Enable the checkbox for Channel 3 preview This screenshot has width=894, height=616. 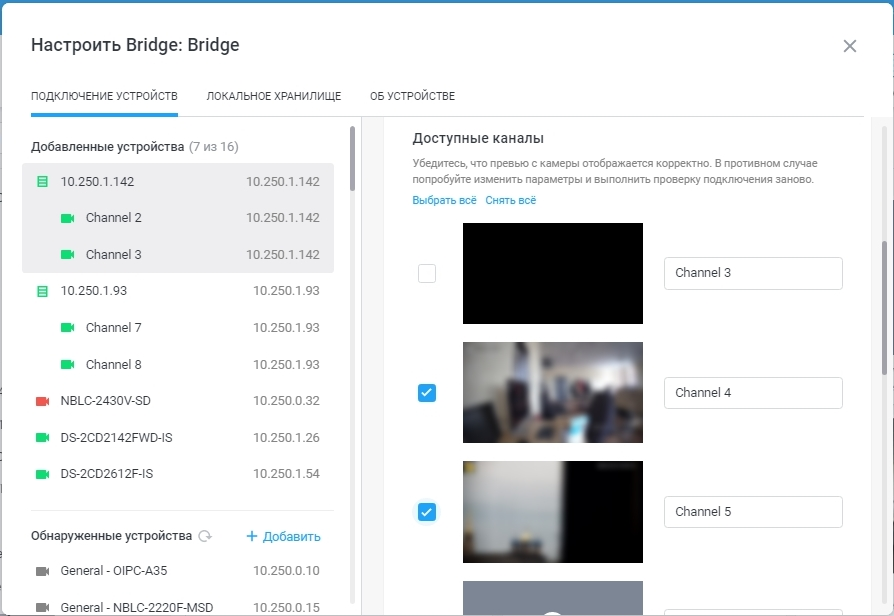[x=427, y=273]
